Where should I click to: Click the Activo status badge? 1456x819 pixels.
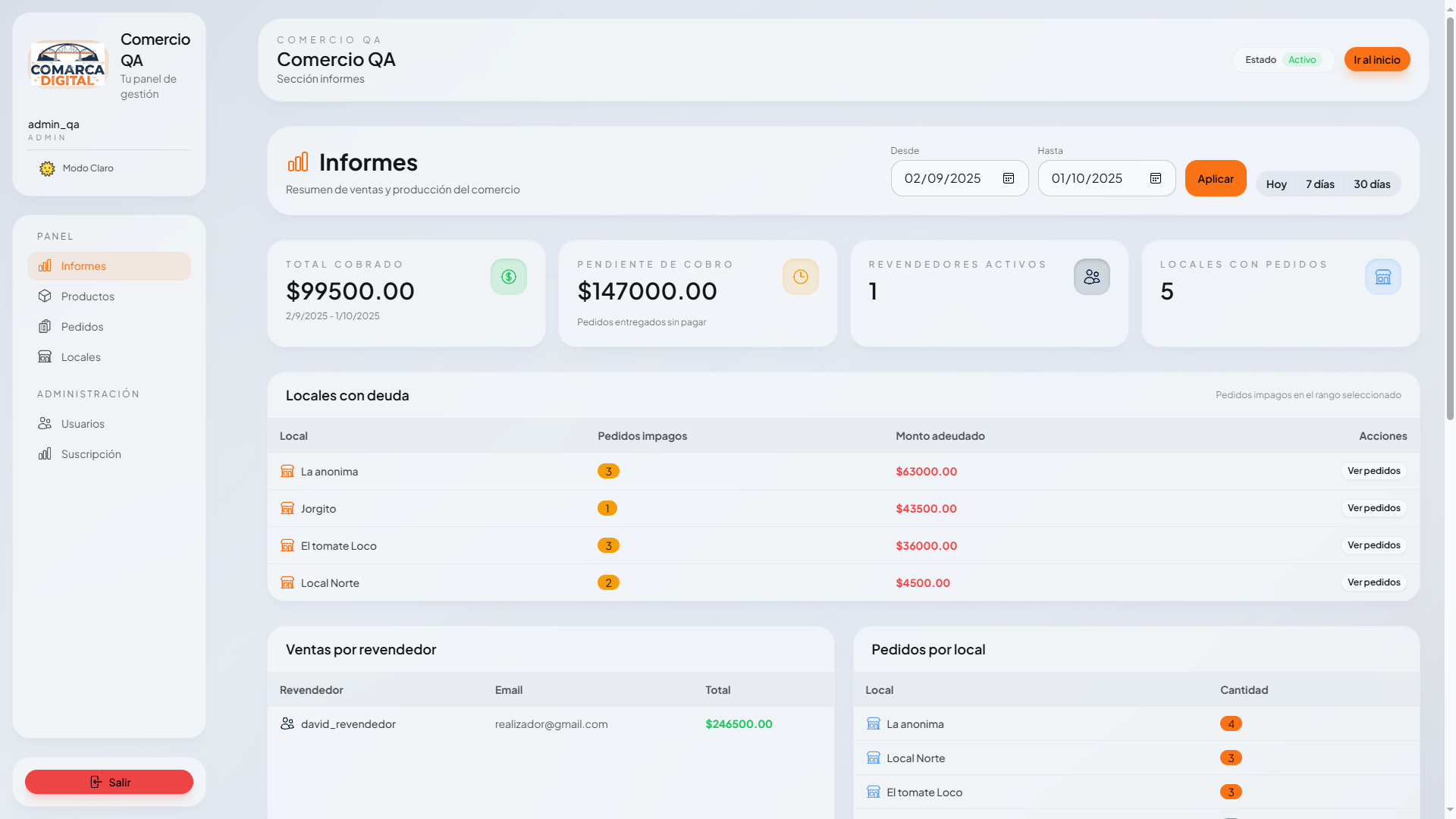[1304, 59]
